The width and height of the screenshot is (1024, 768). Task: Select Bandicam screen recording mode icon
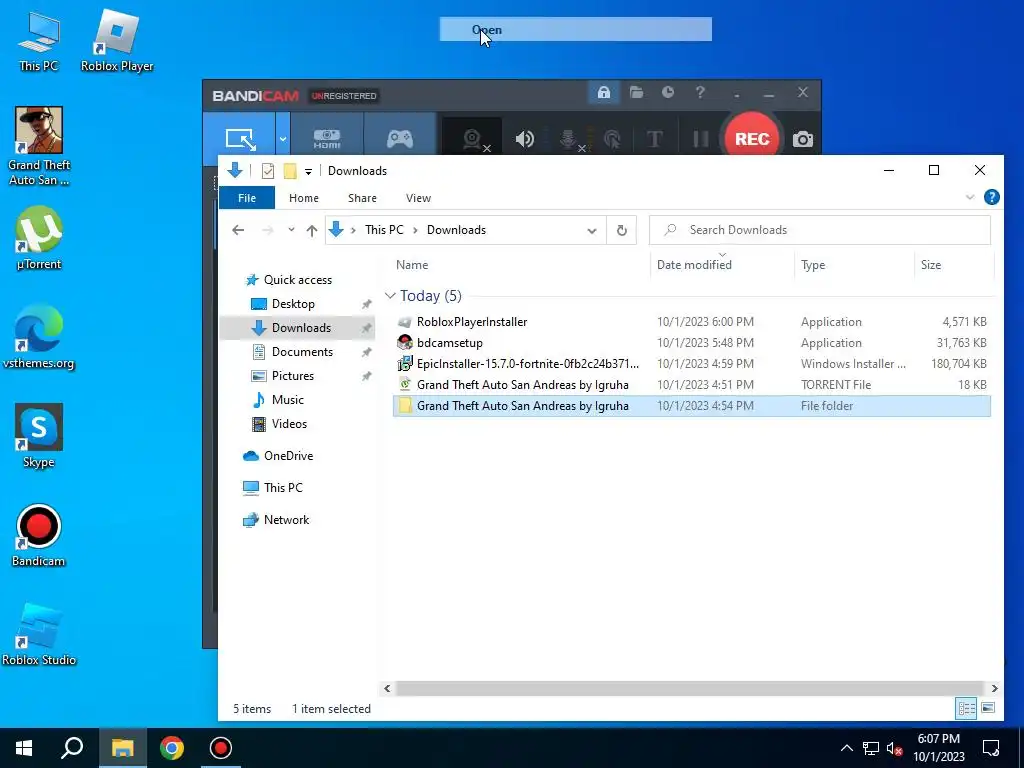[x=240, y=138]
